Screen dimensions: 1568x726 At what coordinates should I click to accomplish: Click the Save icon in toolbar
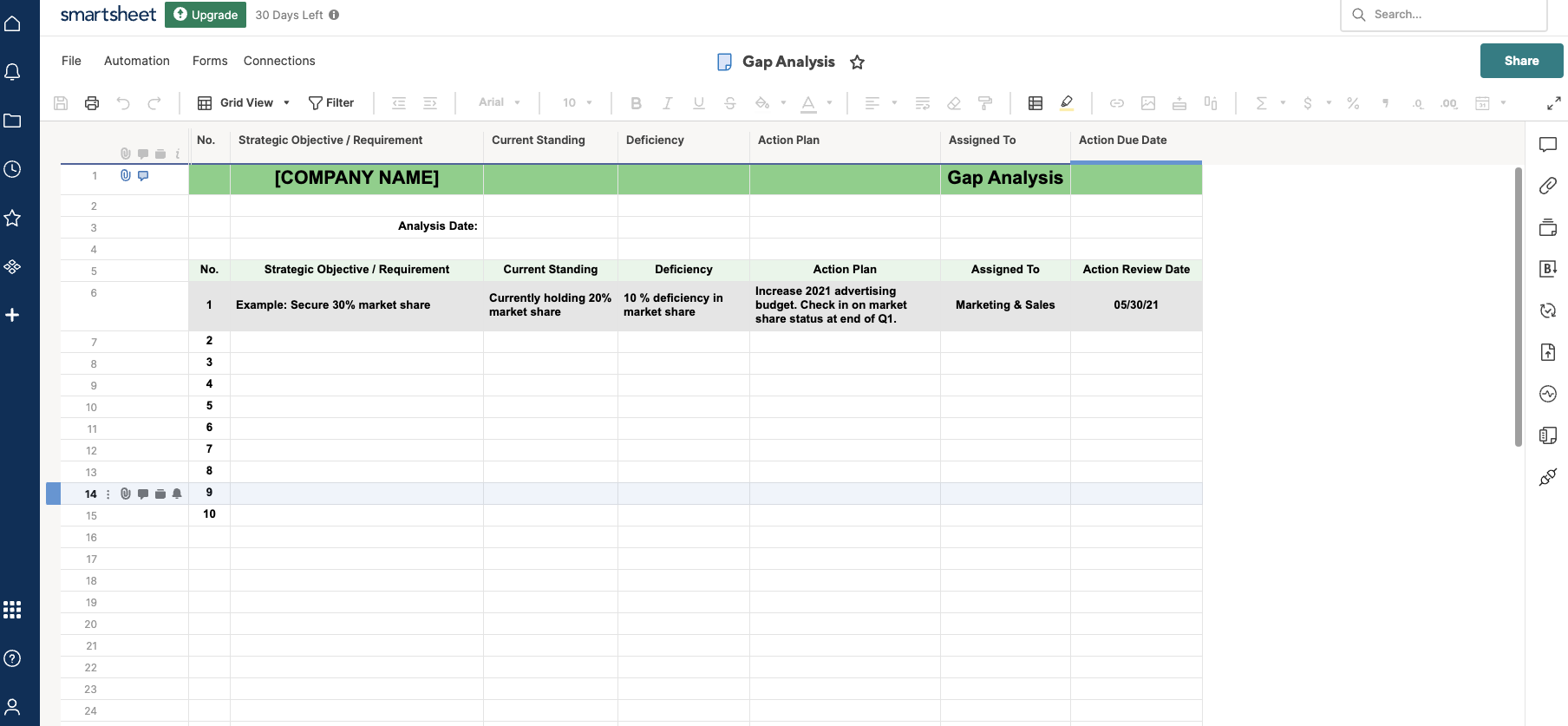pos(61,103)
